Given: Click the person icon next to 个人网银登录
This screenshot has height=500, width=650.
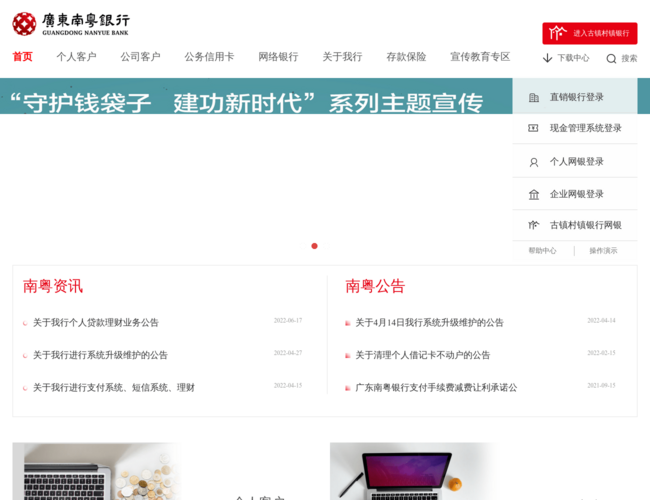Looking at the screenshot, I should pos(534,162).
